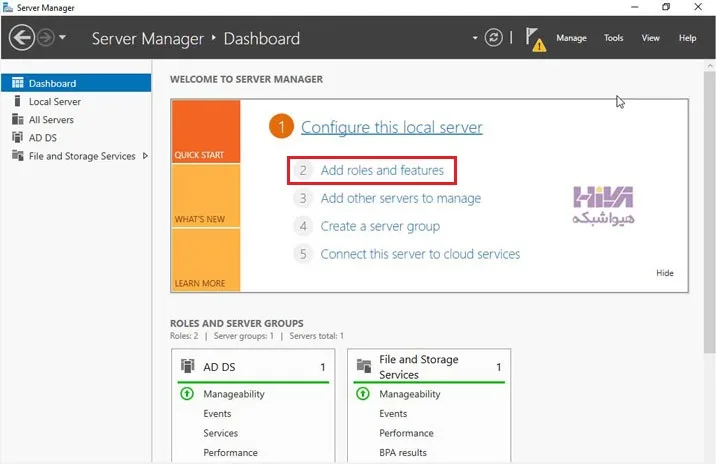Expand File and Storage Services arrow
Screen dimensions: 716x464
[145, 156]
